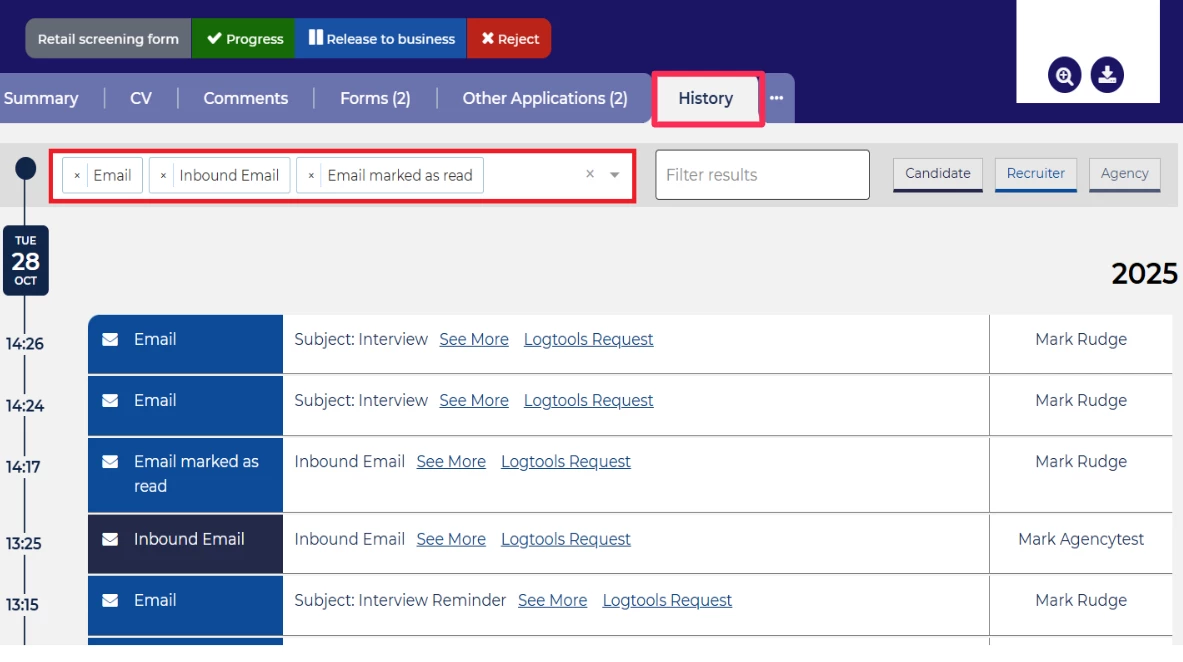The image size is (1183, 662).
Task: Click envelope icon in Inbound Email row
Action: 110,540
